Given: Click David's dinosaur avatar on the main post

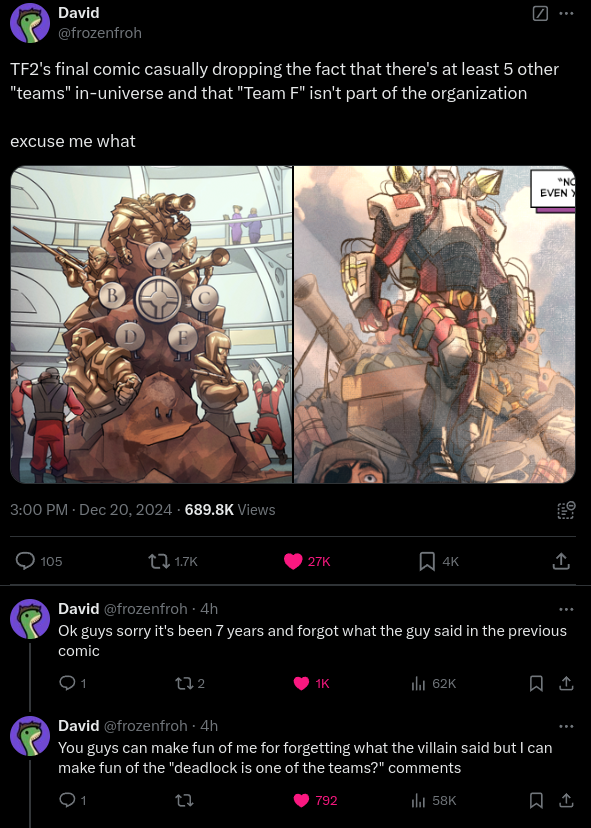Looking at the screenshot, I should [x=30, y=23].
